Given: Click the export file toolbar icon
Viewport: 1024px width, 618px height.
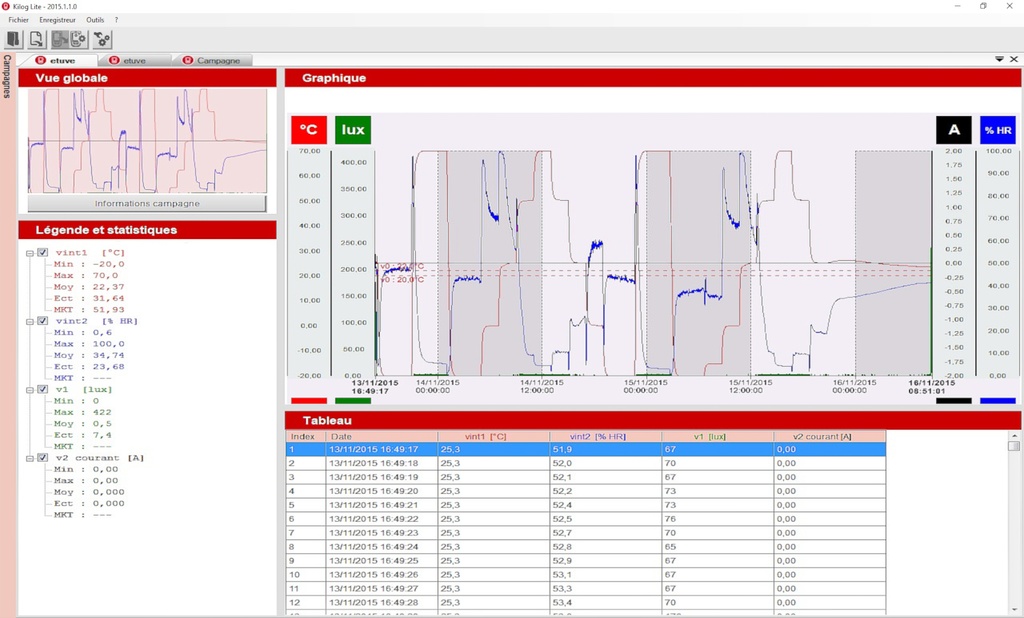Looking at the screenshot, I should click(37, 39).
